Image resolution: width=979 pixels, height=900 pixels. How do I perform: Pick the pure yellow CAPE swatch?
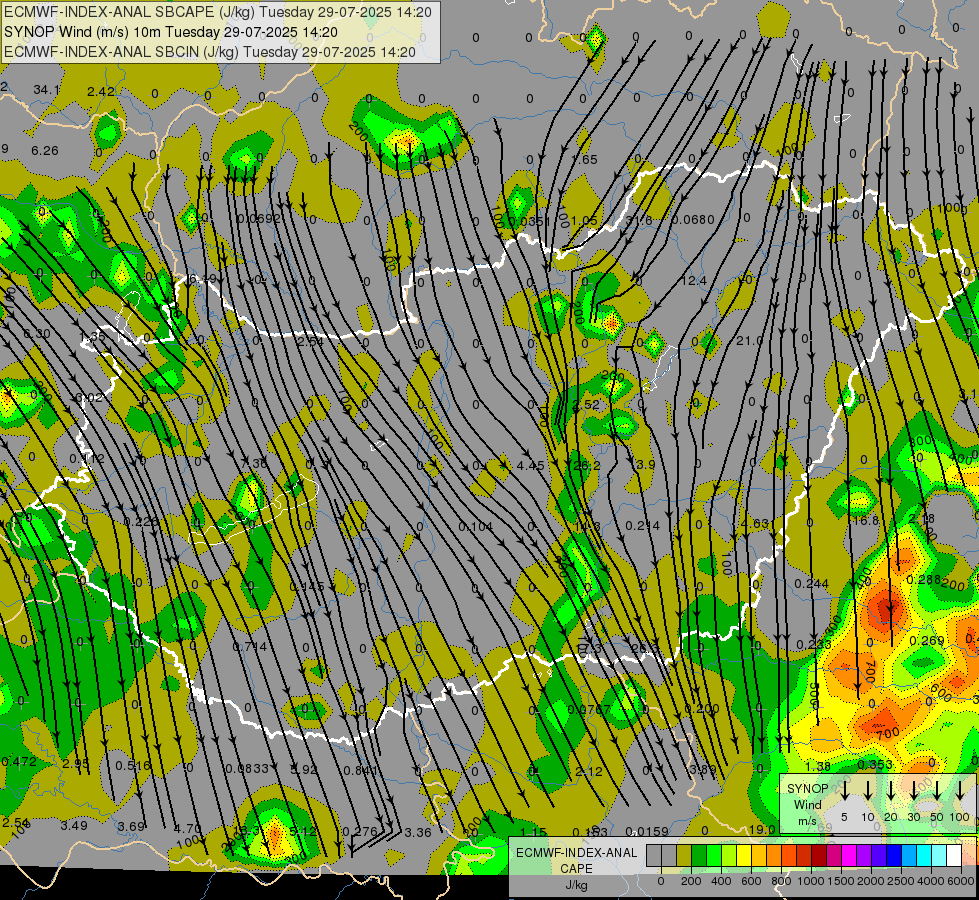tap(744, 855)
